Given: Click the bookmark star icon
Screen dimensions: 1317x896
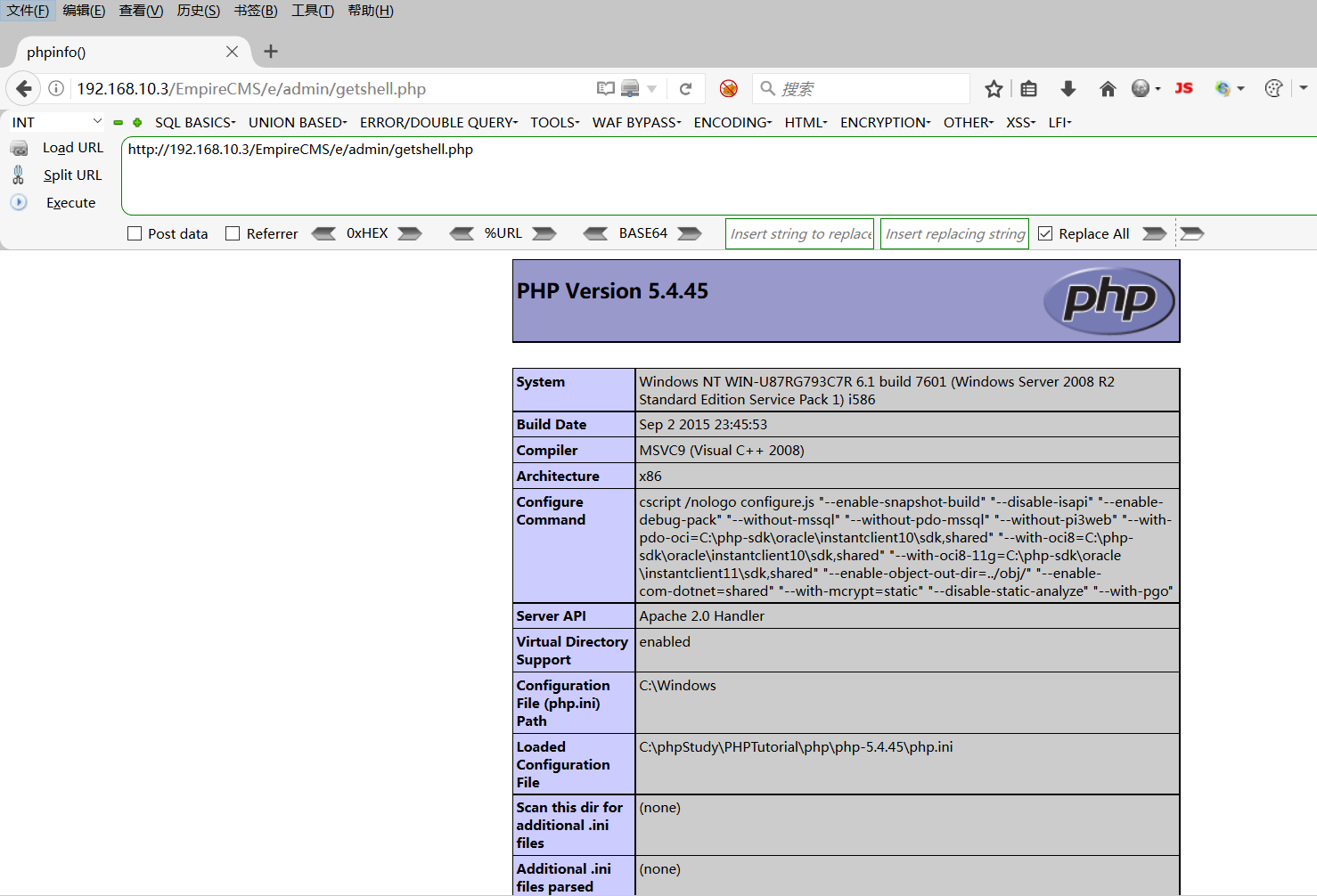Looking at the screenshot, I should (x=994, y=88).
